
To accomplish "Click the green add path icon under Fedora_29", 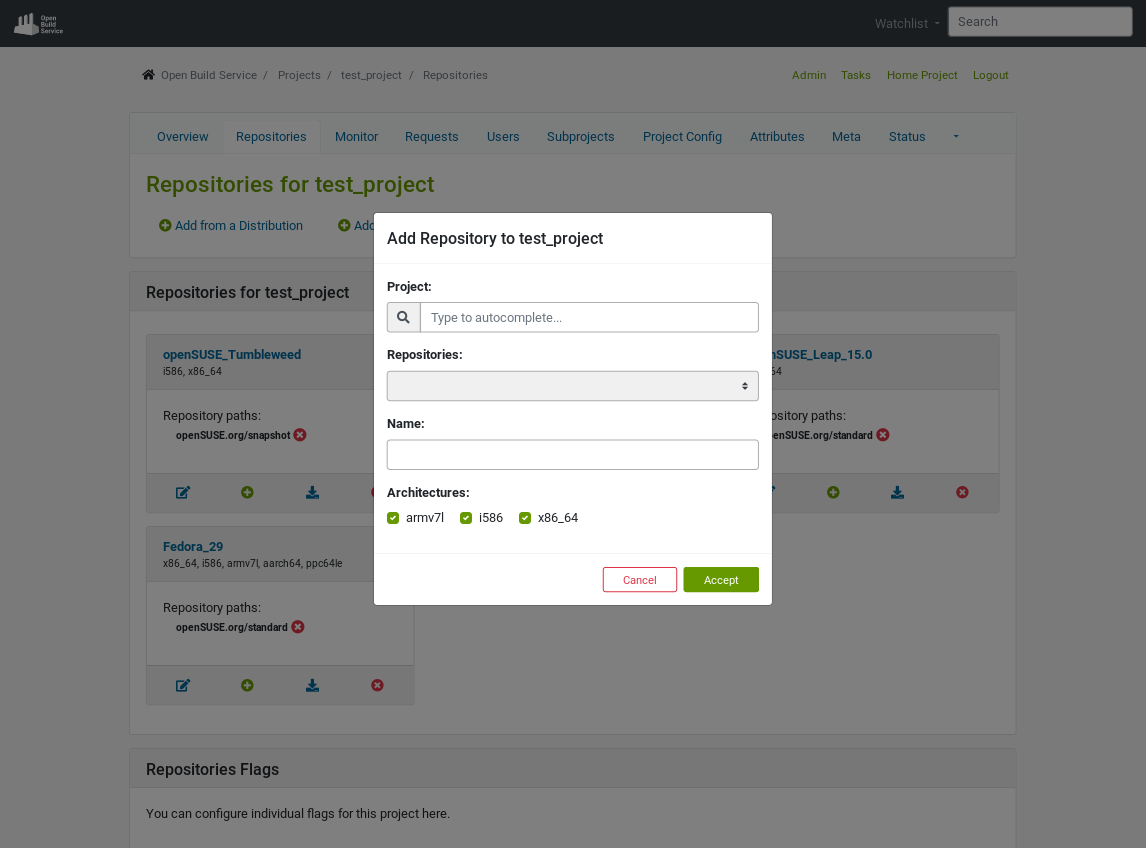I will (247, 685).
